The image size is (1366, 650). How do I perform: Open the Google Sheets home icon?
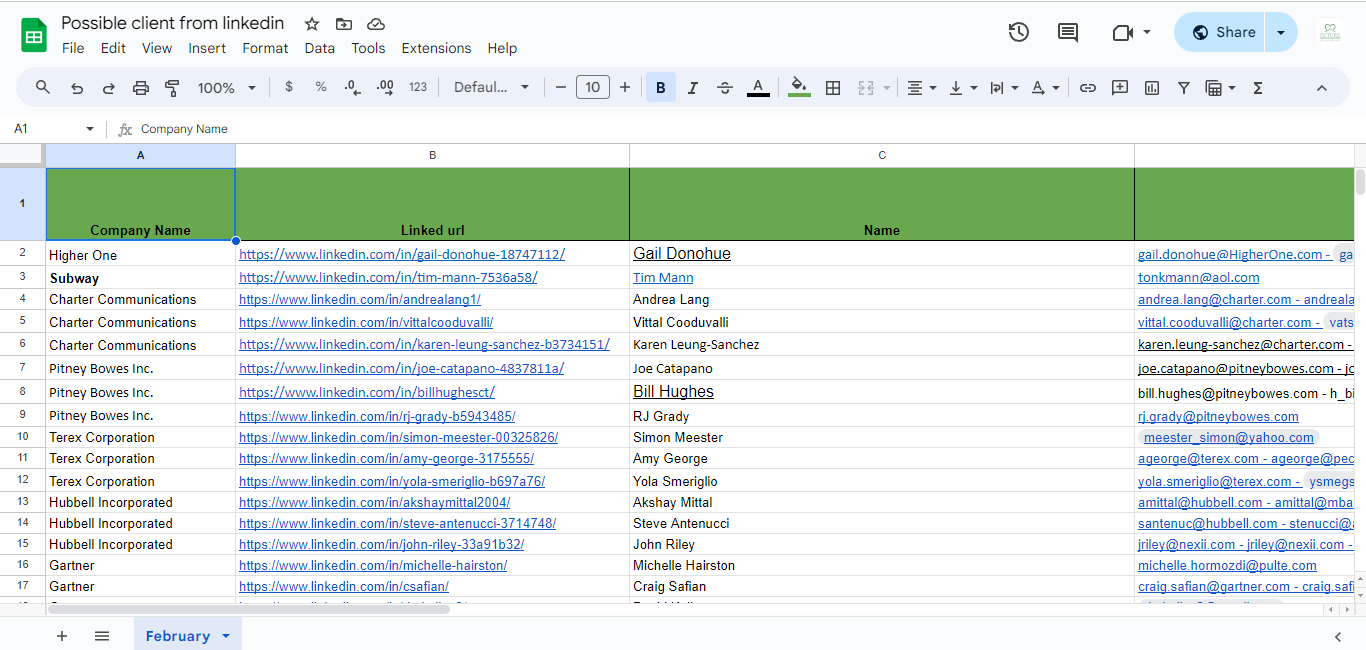point(34,35)
